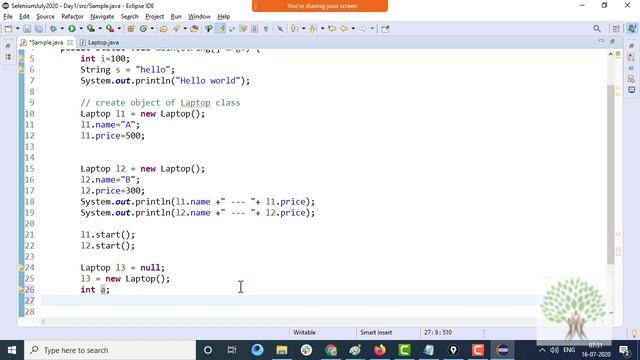
Task: Click the Debug bug icon
Action: (53, 29)
